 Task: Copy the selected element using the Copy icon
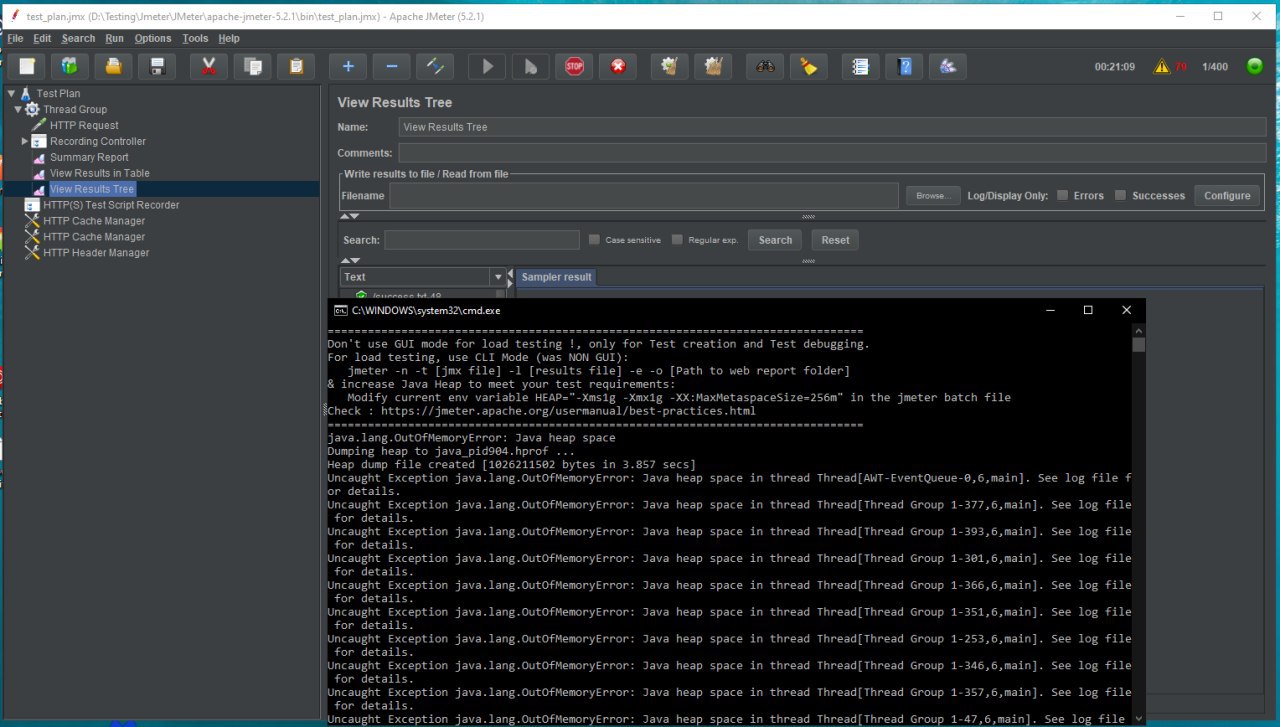[253, 67]
